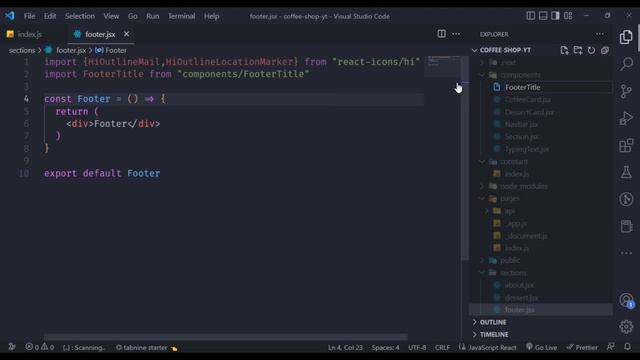
Task: Toggle the bottom panel layout
Action: pos(543,16)
